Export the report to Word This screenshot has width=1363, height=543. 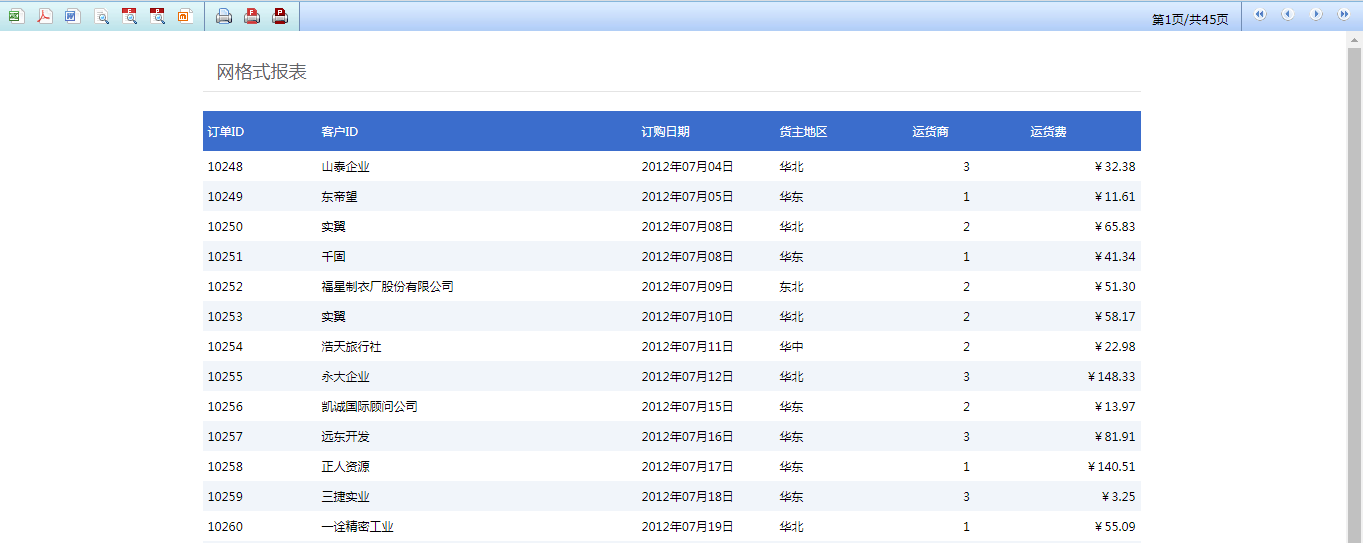click(x=73, y=16)
